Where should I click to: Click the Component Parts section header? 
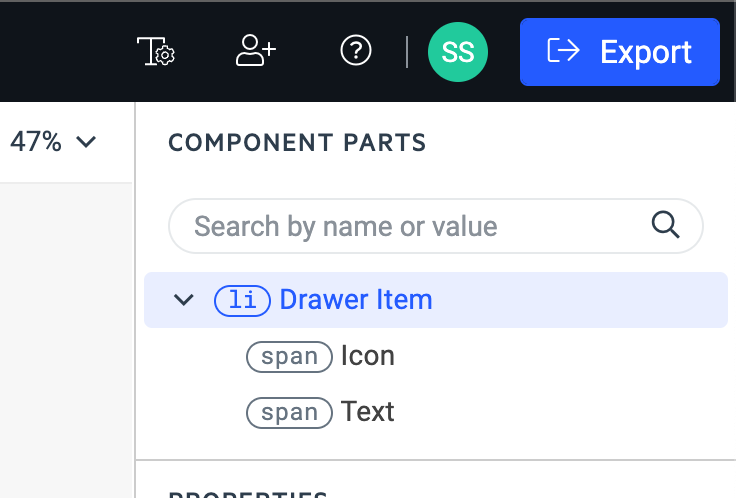click(x=297, y=143)
